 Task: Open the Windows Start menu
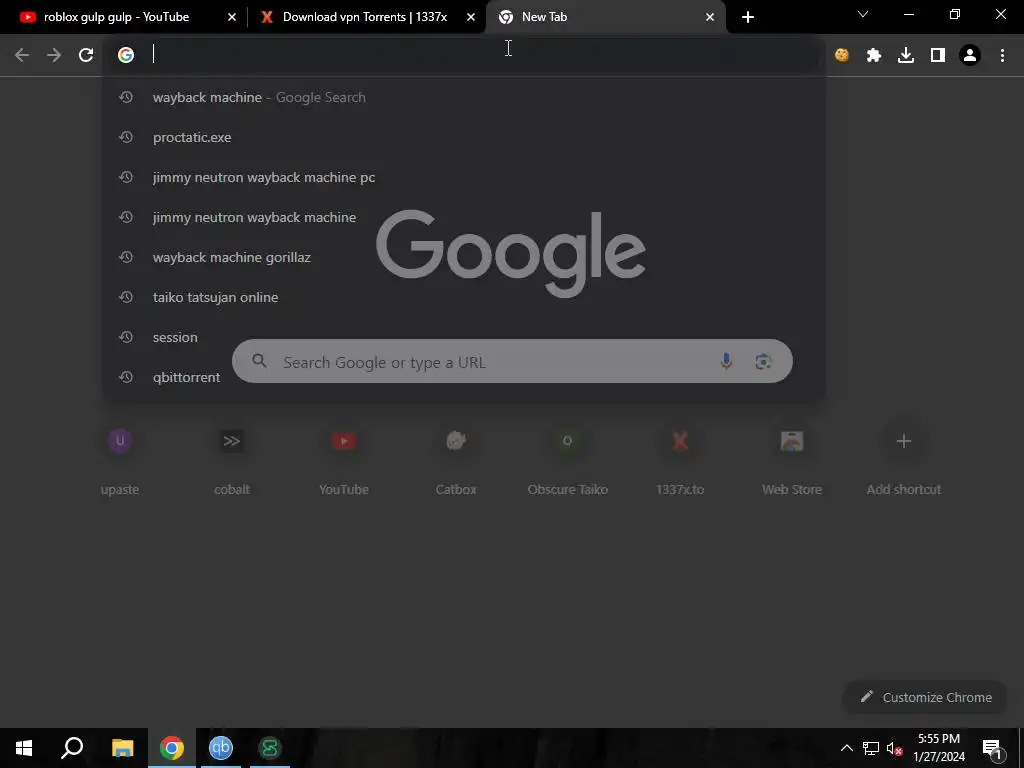click(x=24, y=748)
